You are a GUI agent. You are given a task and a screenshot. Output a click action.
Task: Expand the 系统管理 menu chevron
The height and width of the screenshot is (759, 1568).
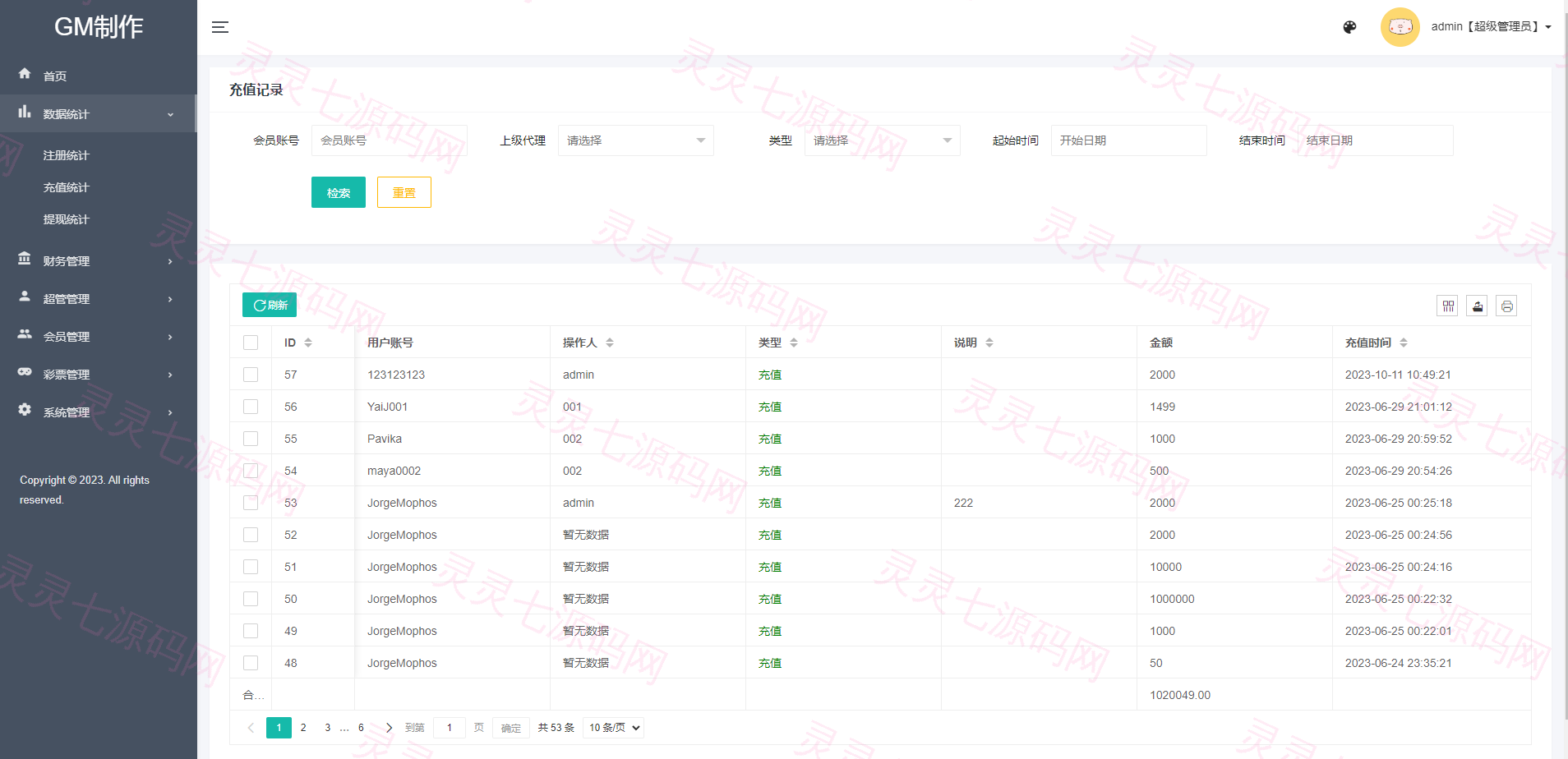coord(170,412)
